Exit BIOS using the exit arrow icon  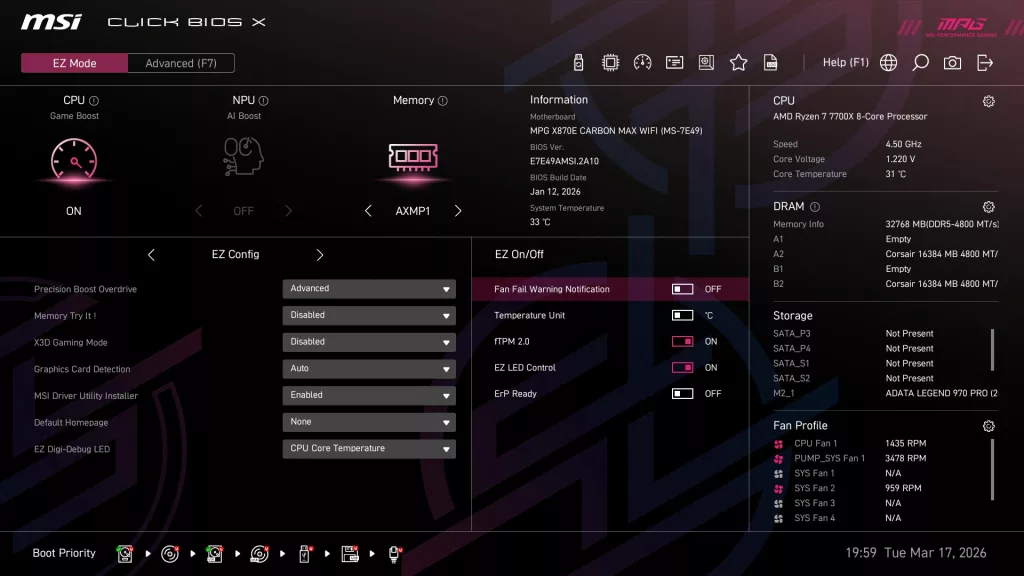pyautogui.click(x=984, y=61)
